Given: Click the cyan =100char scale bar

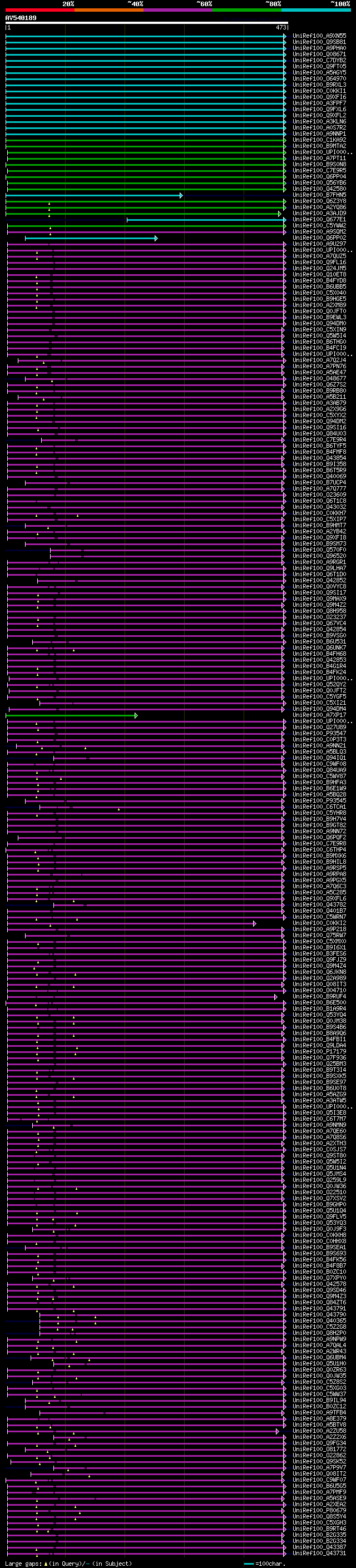Looking at the screenshot, I should tap(248, 1563).
